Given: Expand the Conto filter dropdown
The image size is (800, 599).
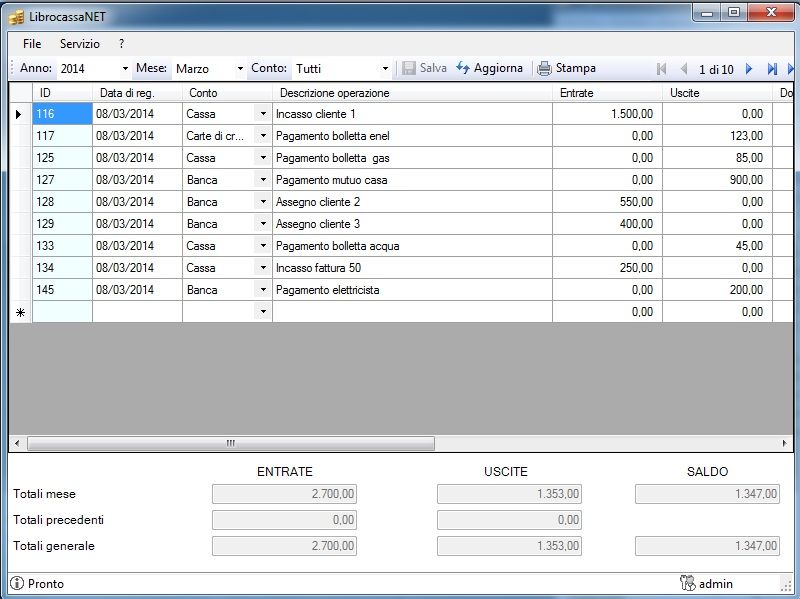Looking at the screenshot, I should (x=385, y=69).
